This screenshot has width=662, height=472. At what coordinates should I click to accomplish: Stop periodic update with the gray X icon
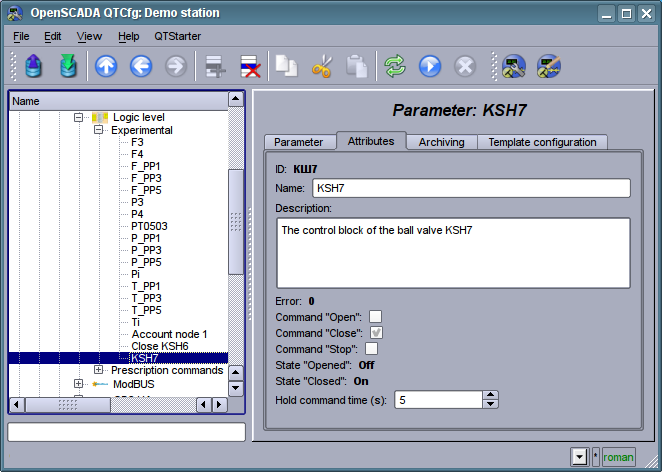pyautogui.click(x=465, y=66)
